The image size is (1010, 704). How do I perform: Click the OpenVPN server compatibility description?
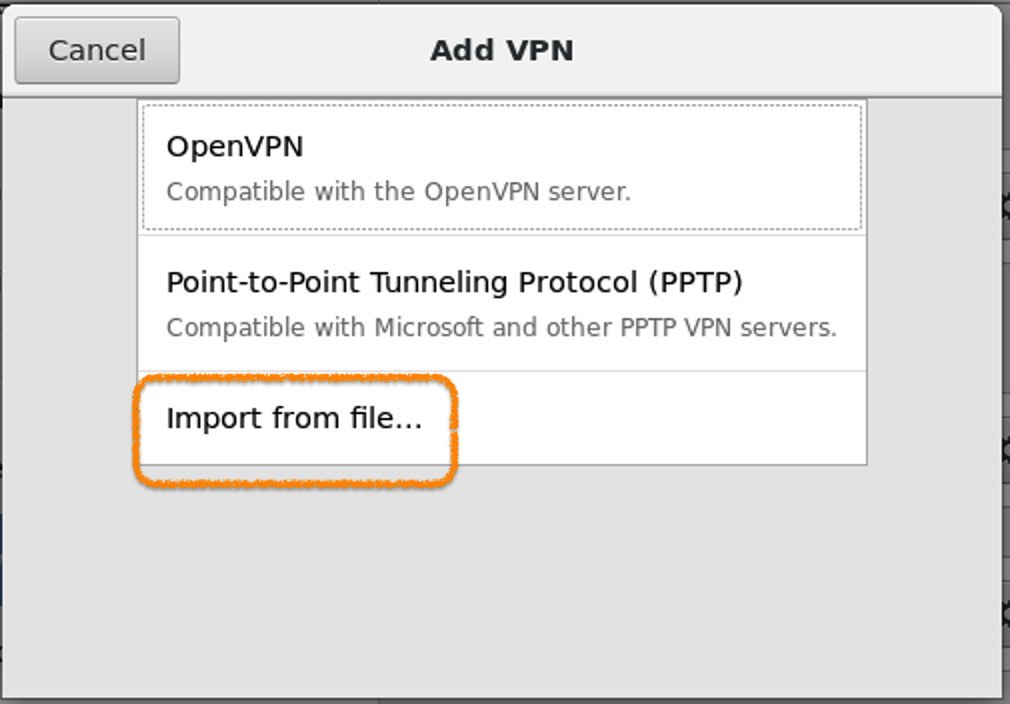click(x=398, y=191)
